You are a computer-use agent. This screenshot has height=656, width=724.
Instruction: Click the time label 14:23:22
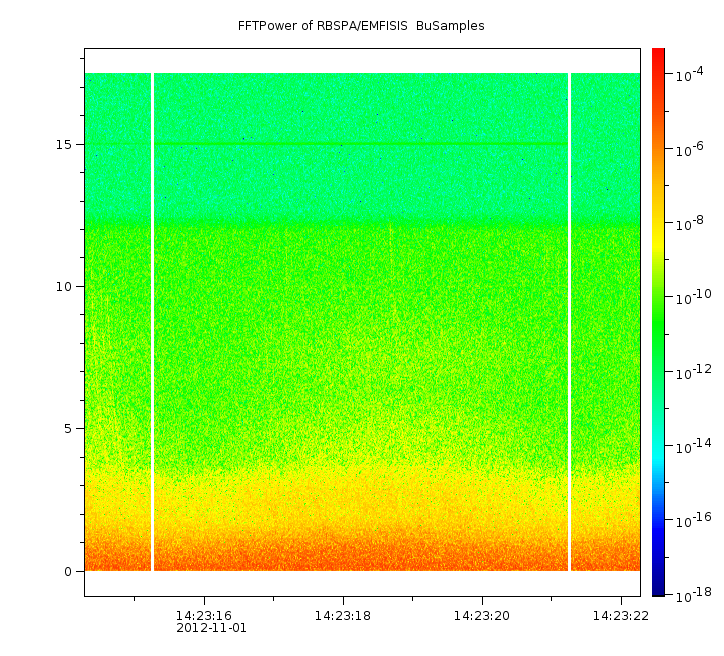coord(621,616)
